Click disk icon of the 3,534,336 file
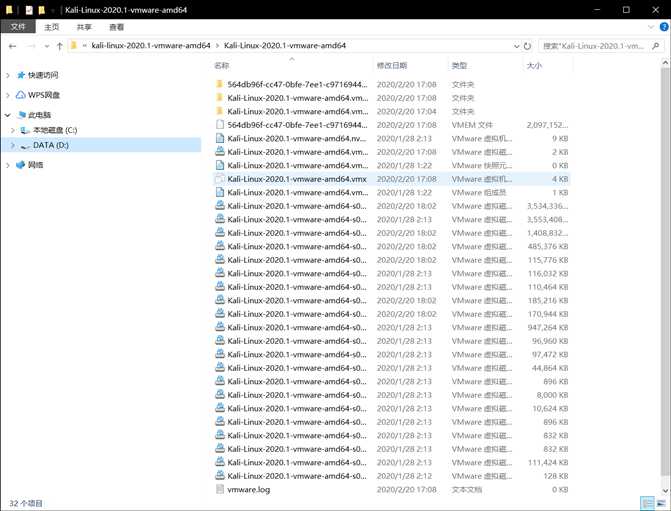This screenshot has height=511, width=671. 220,205
